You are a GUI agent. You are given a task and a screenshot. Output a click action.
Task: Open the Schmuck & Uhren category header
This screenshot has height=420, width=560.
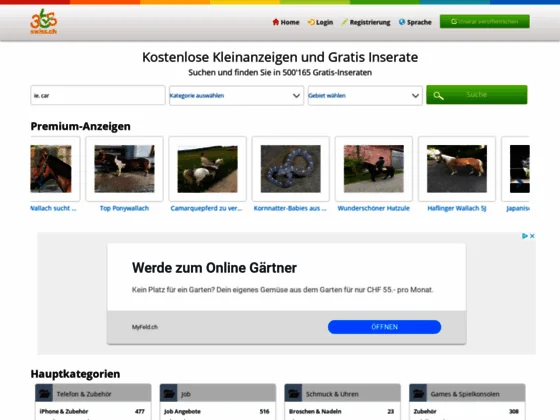342,393
